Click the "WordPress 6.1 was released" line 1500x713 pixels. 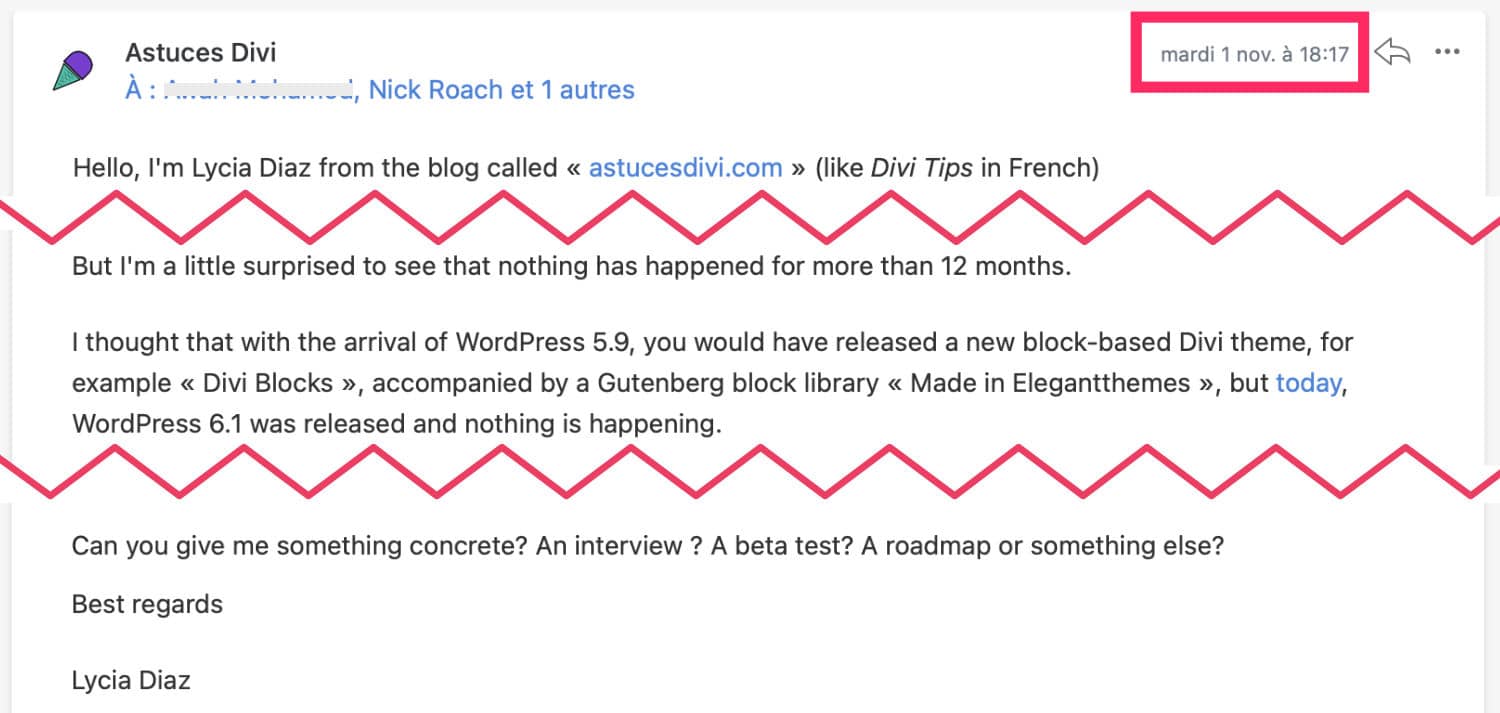(x=397, y=424)
